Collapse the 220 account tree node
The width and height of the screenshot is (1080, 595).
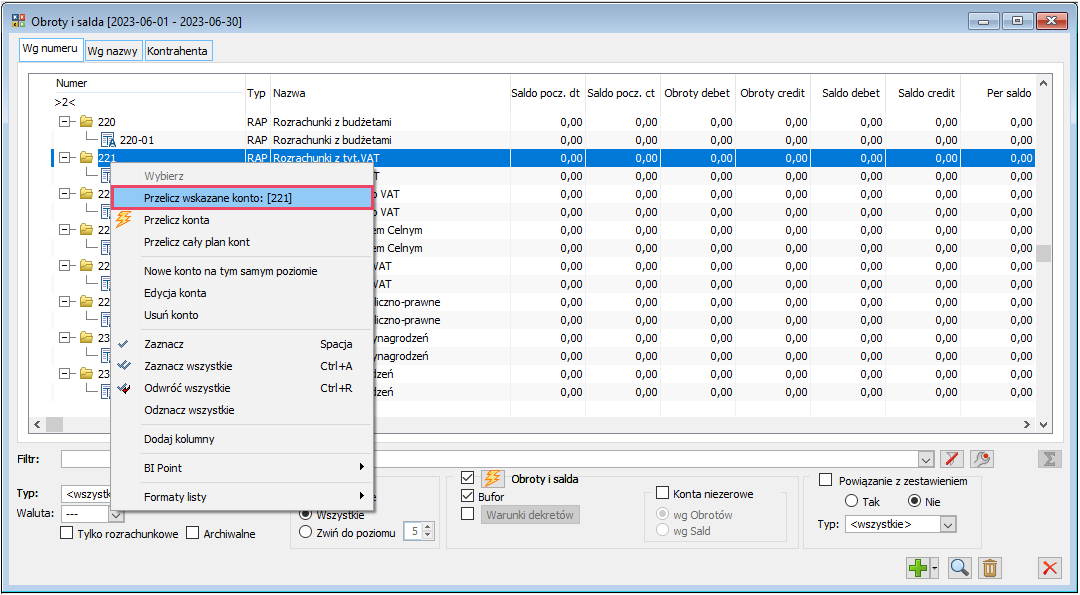[x=65, y=123]
